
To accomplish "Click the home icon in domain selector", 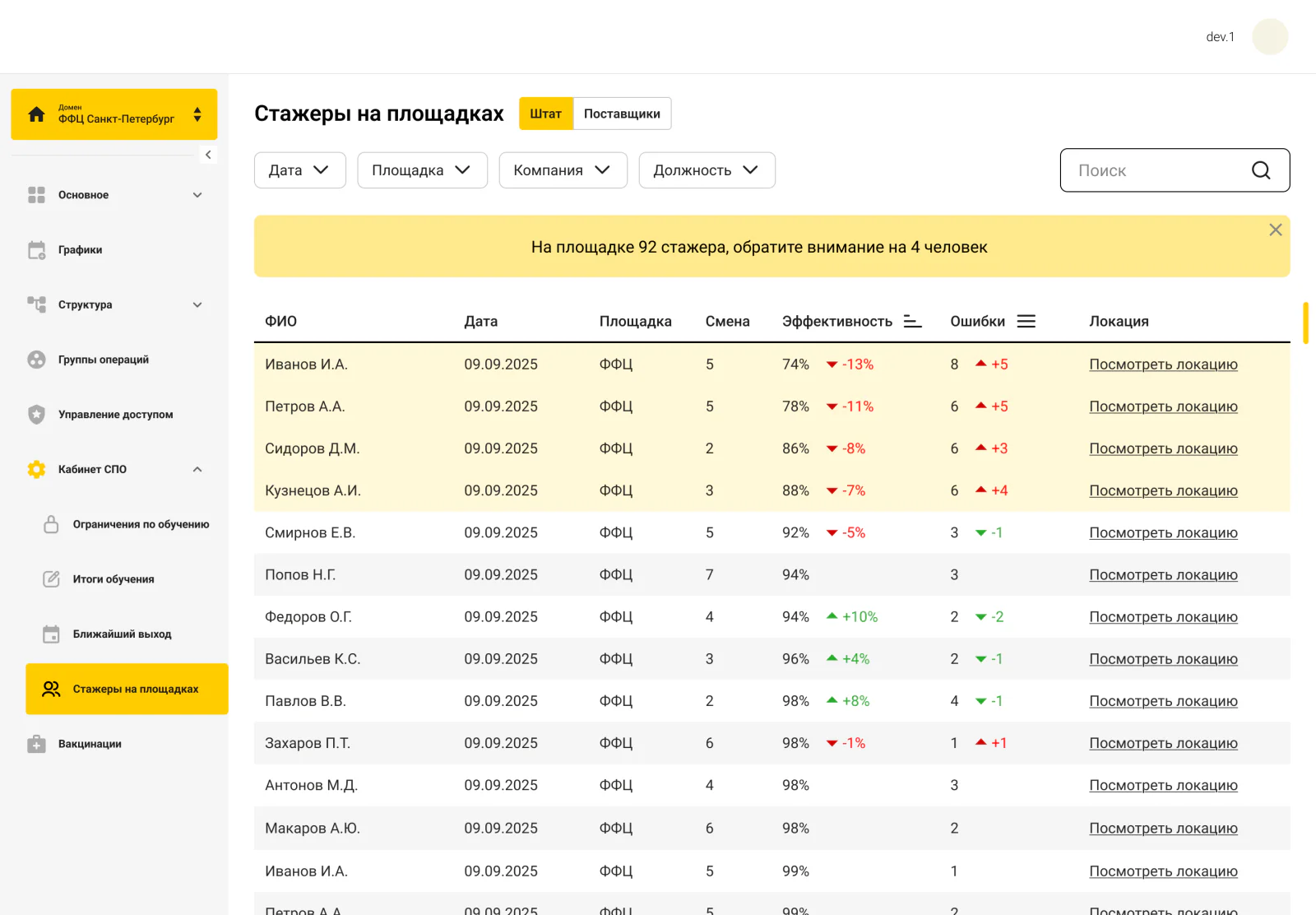I will click(36, 114).
